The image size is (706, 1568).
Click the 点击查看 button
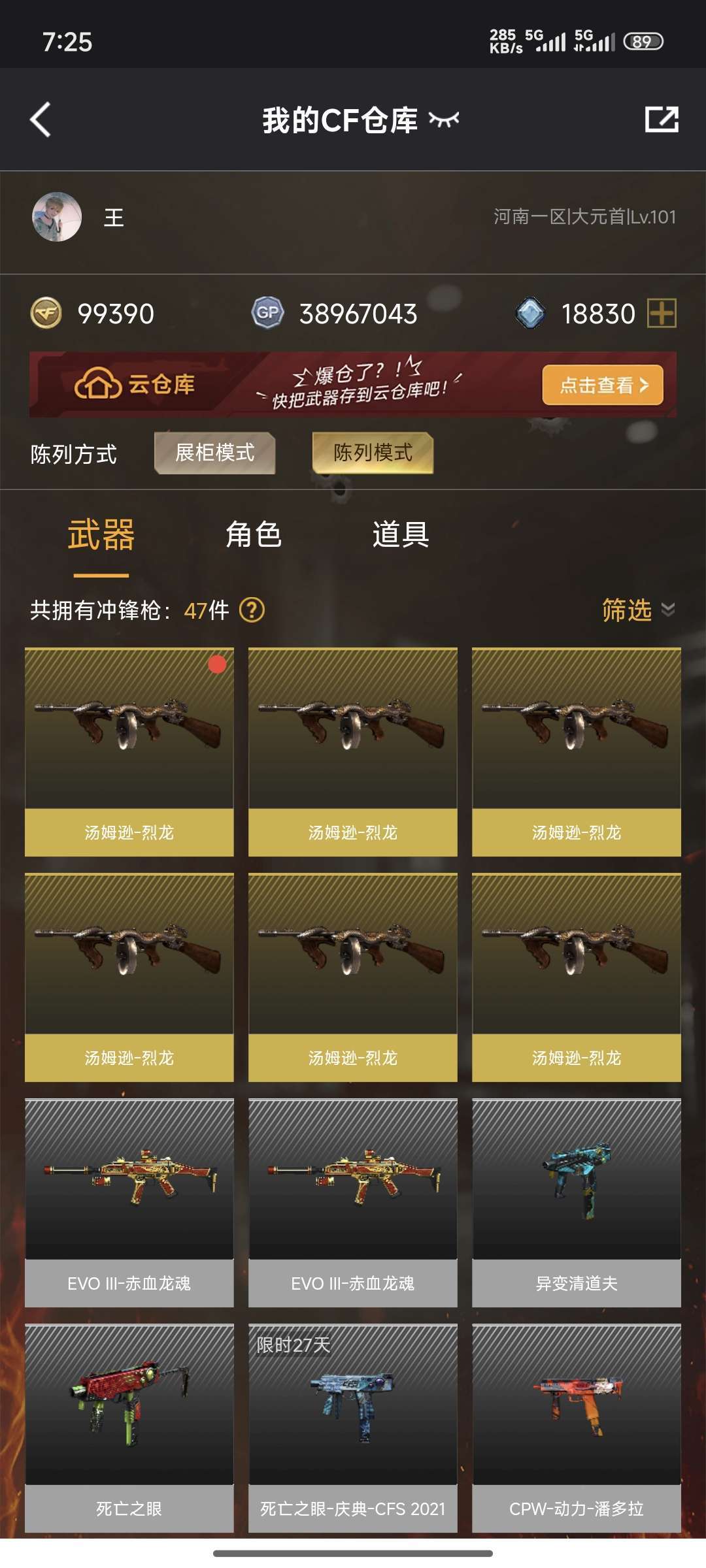pyautogui.click(x=603, y=385)
